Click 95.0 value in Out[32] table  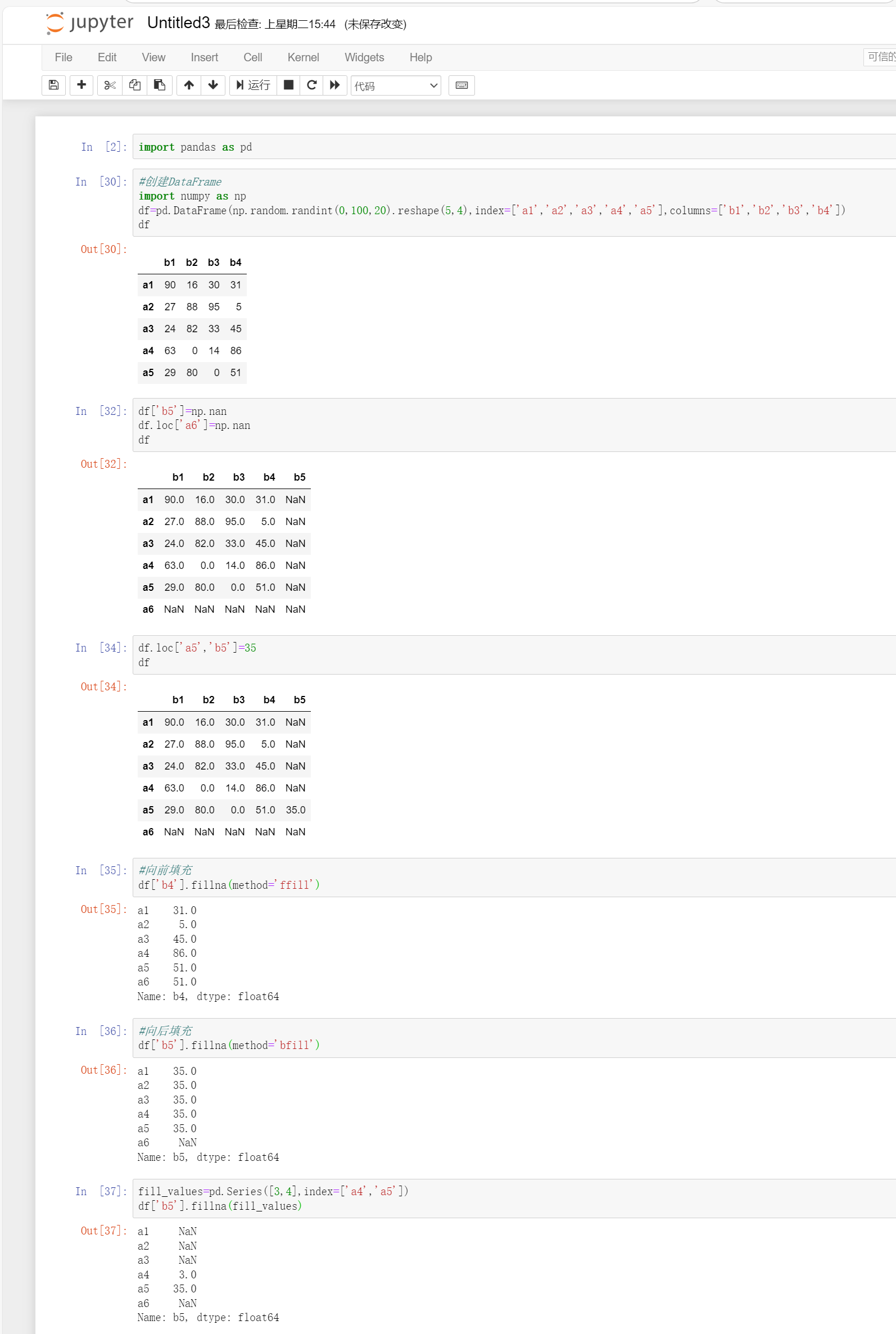[235, 522]
